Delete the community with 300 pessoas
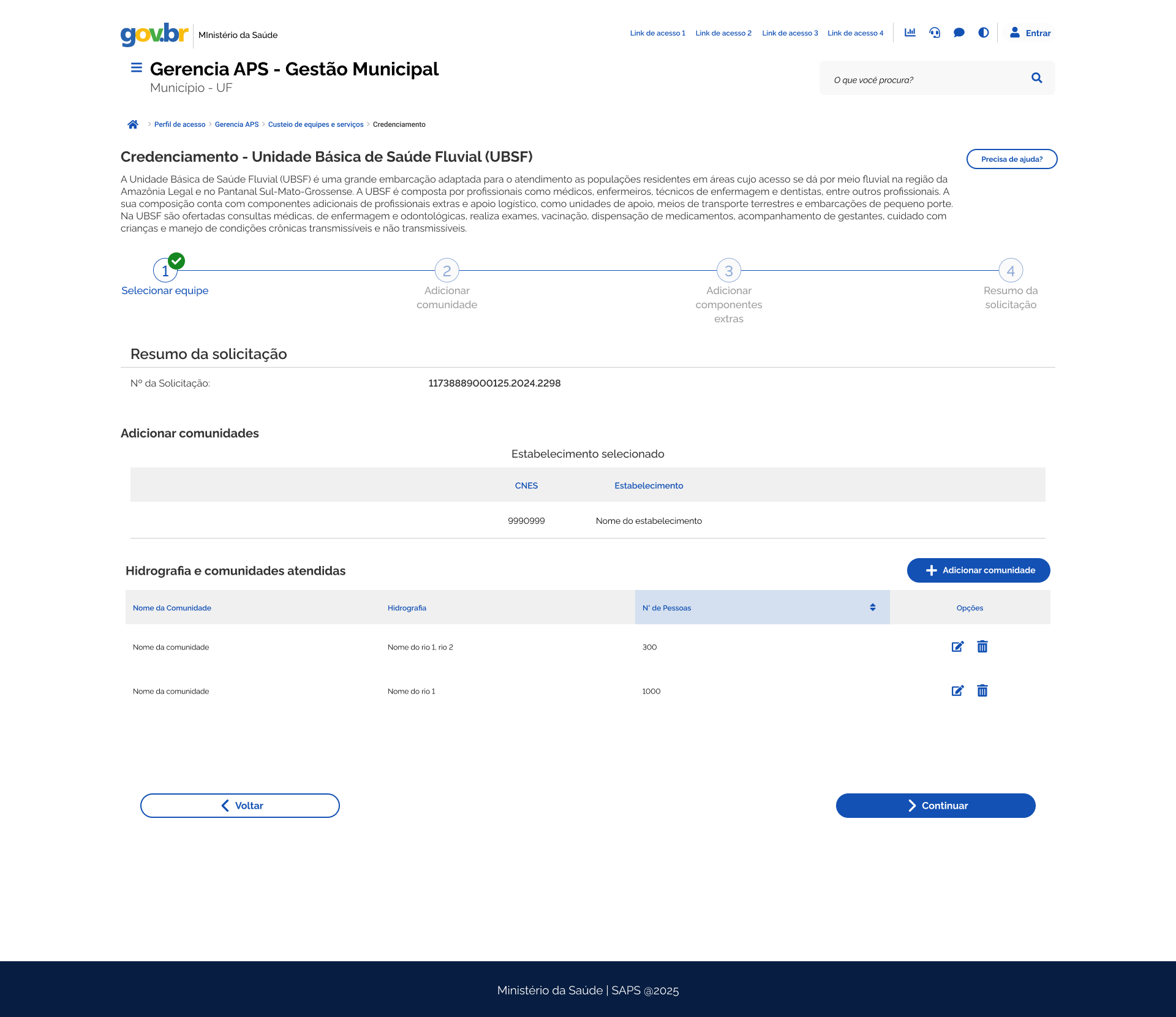This screenshot has height=1017, width=1176. [982, 647]
